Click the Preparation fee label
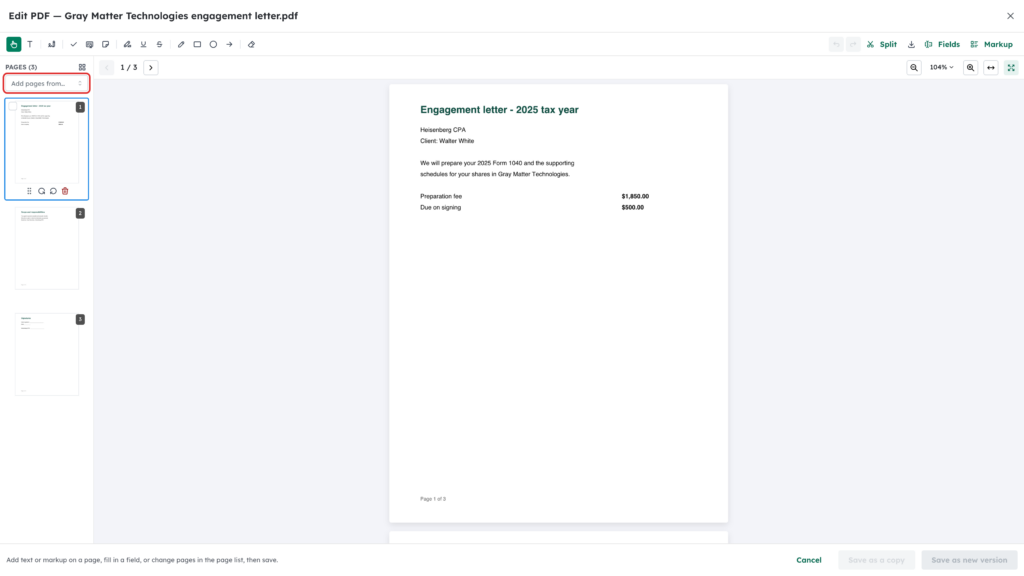 441,196
